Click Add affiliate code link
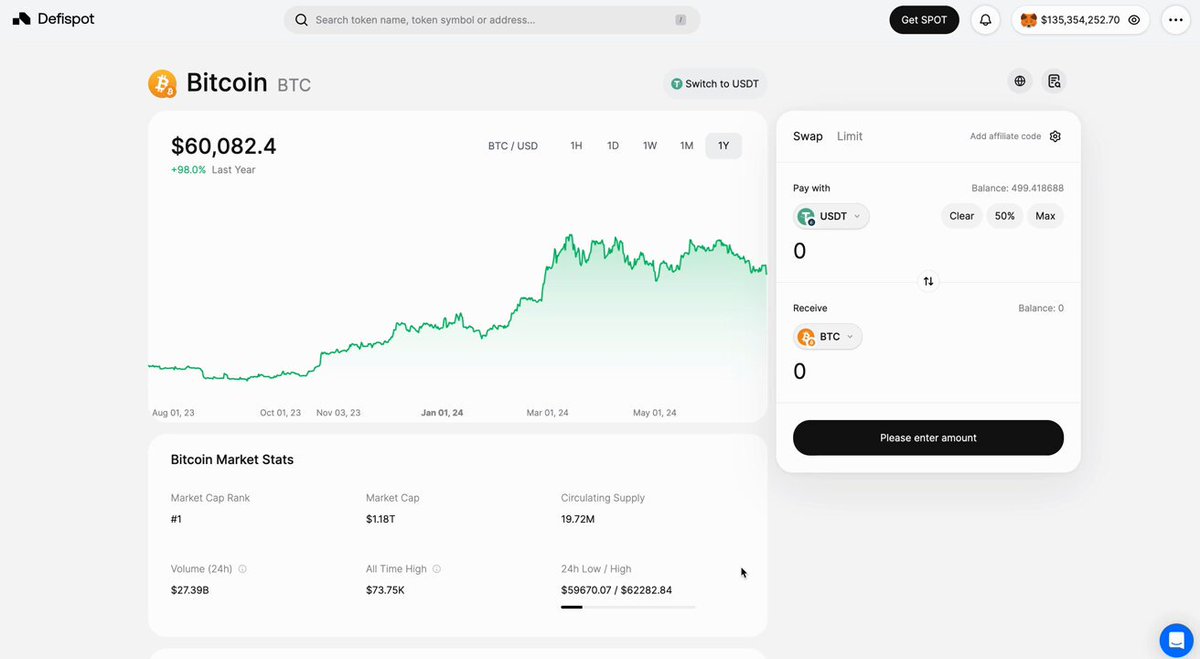Screen dimensions: 1200x659 1005,136
